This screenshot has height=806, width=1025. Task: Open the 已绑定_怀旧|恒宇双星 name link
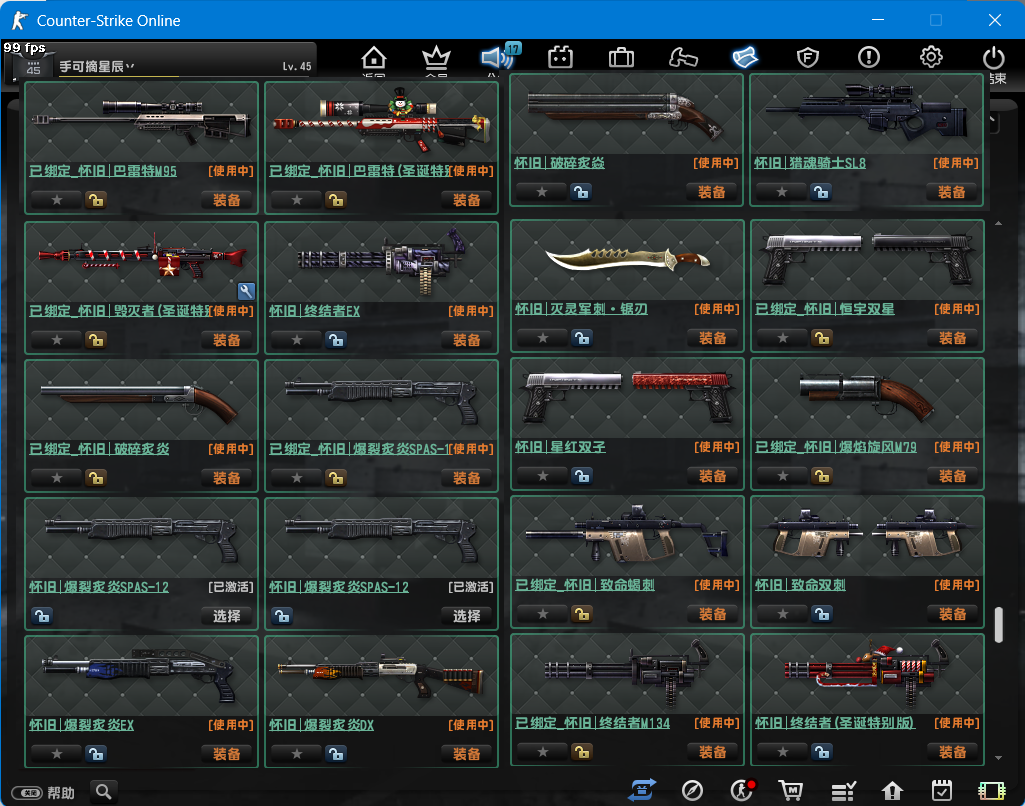pos(825,309)
